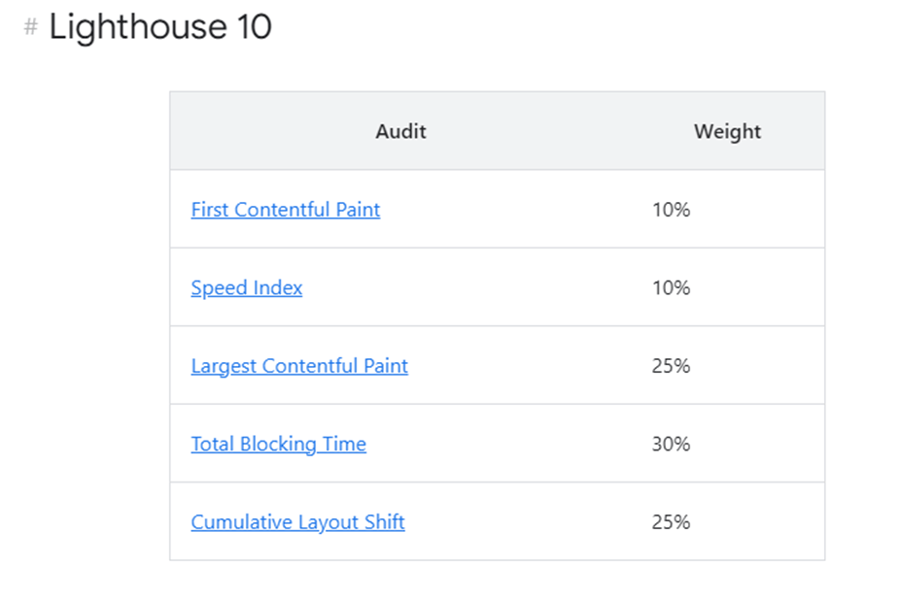The width and height of the screenshot is (900, 598).
Task: Open the Largest Contentful Paint link
Action: (299, 365)
